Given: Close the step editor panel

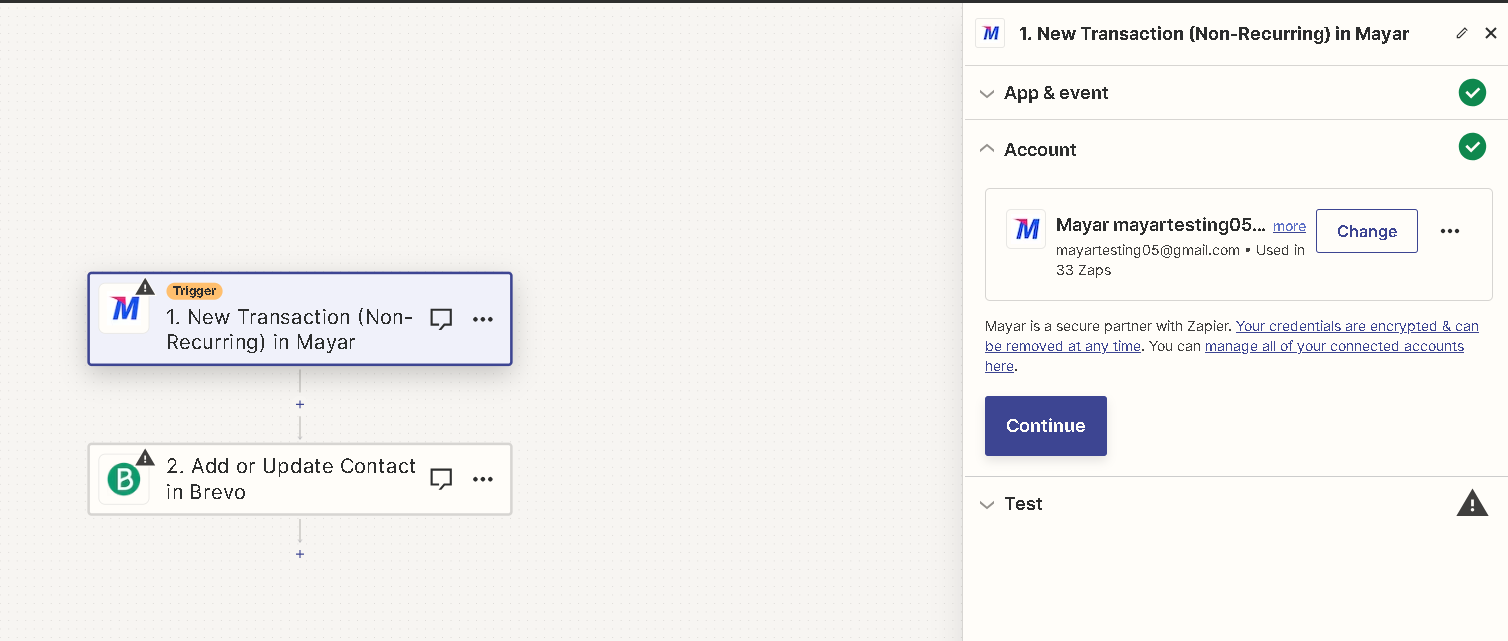Looking at the screenshot, I should [x=1491, y=33].
